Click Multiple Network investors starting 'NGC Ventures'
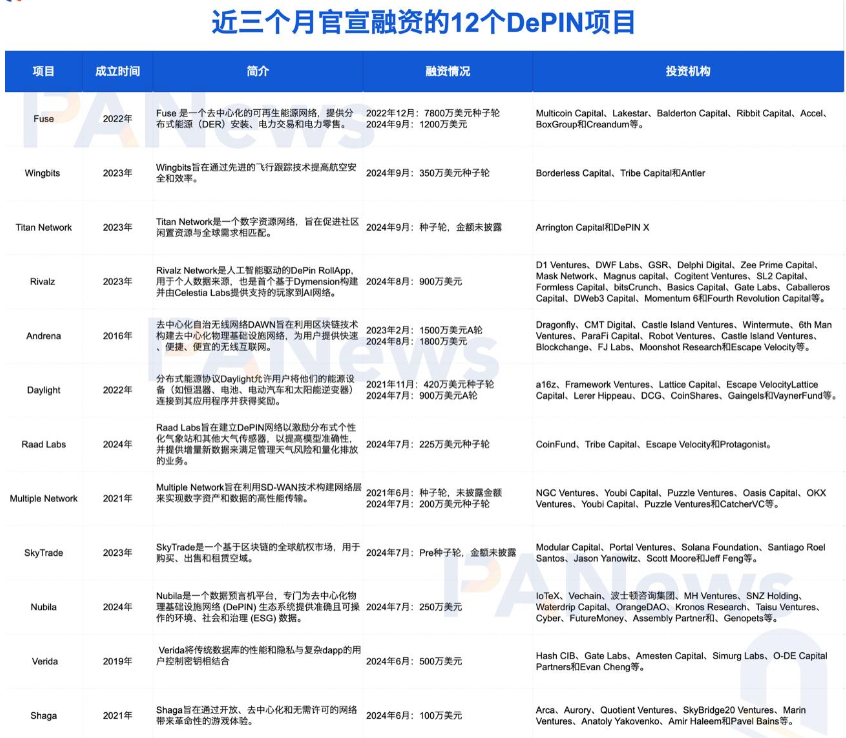 click(681, 498)
